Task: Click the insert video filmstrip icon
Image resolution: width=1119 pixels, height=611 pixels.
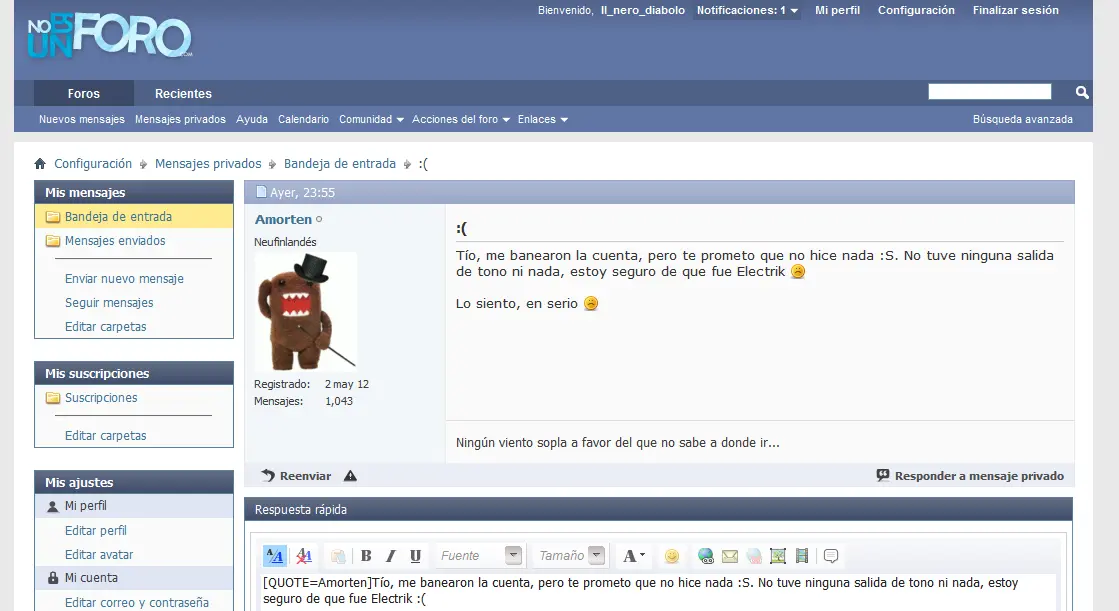Action: [x=801, y=556]
